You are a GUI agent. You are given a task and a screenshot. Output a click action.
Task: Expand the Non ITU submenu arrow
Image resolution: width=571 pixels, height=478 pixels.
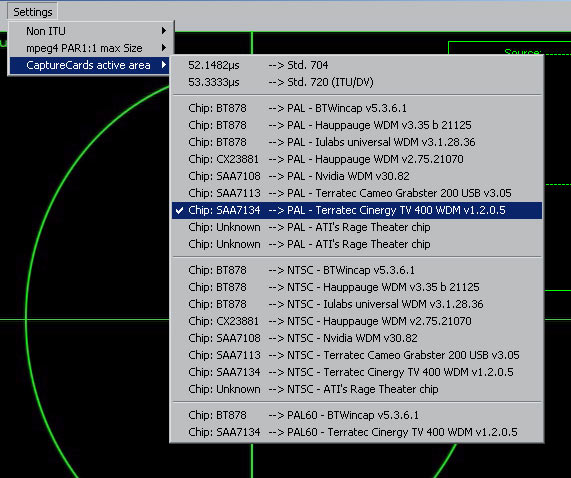click(164, 31)
